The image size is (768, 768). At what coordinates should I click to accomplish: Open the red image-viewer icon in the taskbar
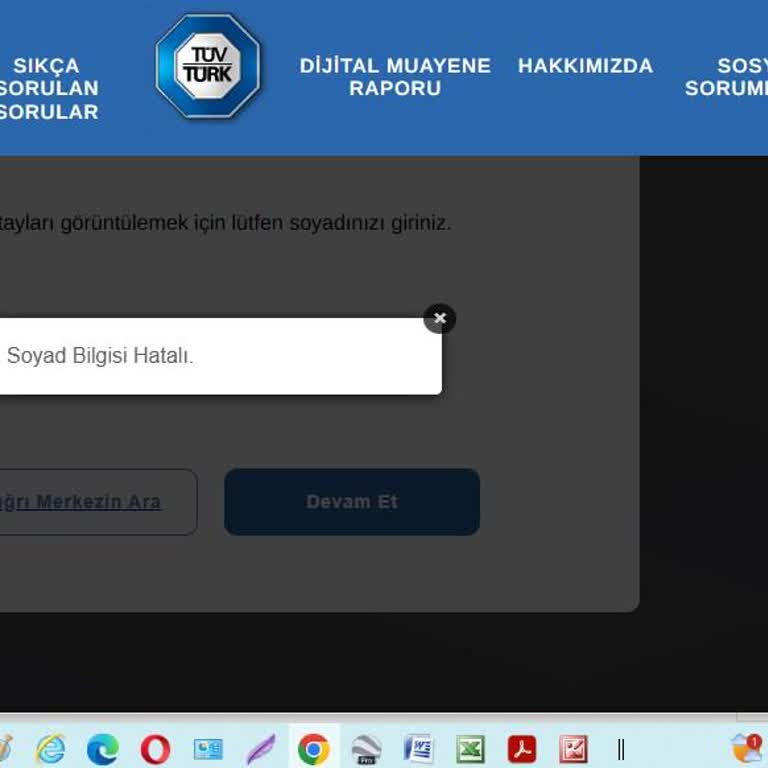point(573,748)
